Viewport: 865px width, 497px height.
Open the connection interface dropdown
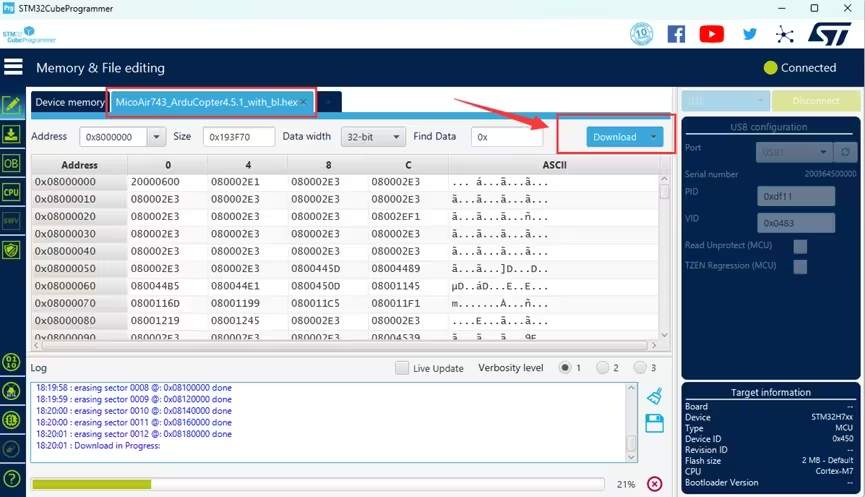pyautogui.click(x=725, y=101)
